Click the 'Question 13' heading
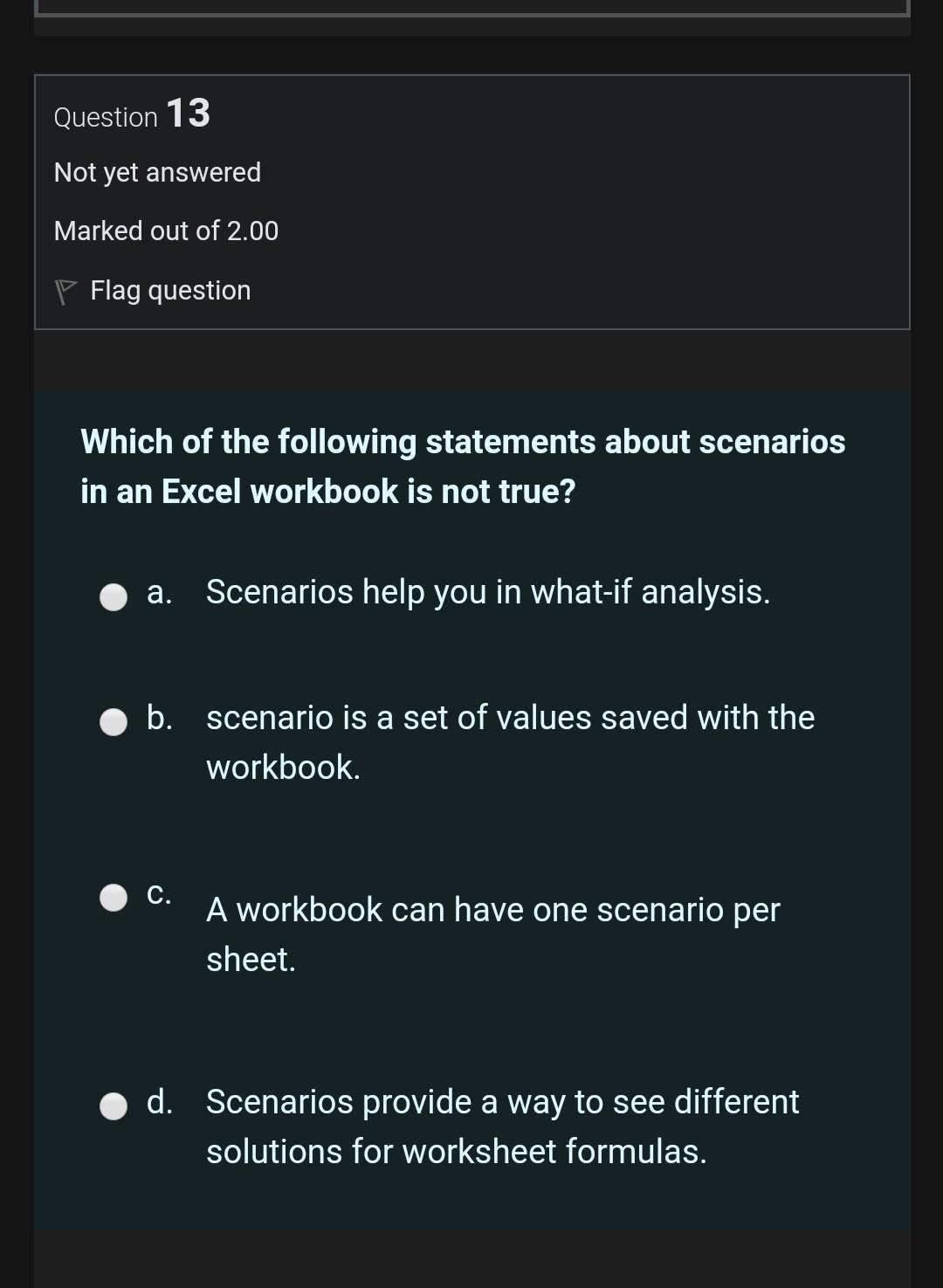 coord(130,114)
